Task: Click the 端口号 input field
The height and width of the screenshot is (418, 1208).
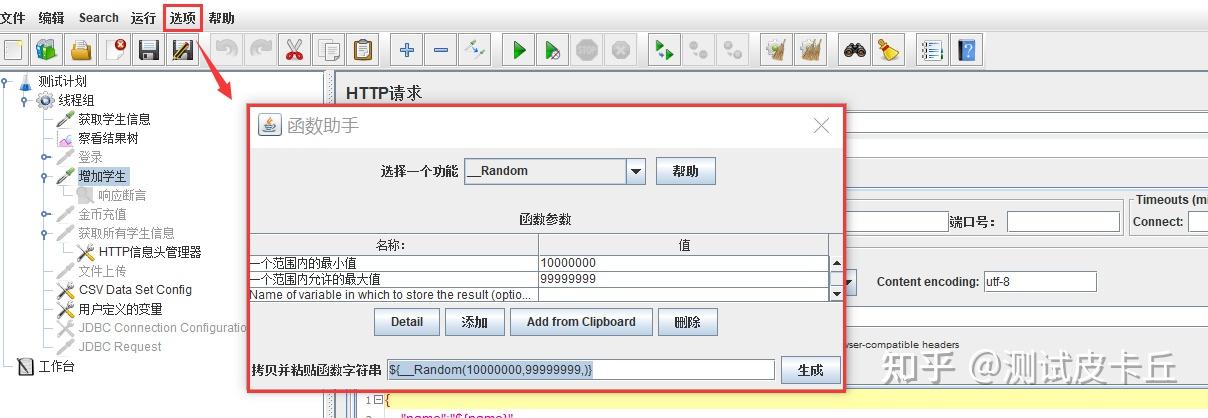Action: [1063, 221]
